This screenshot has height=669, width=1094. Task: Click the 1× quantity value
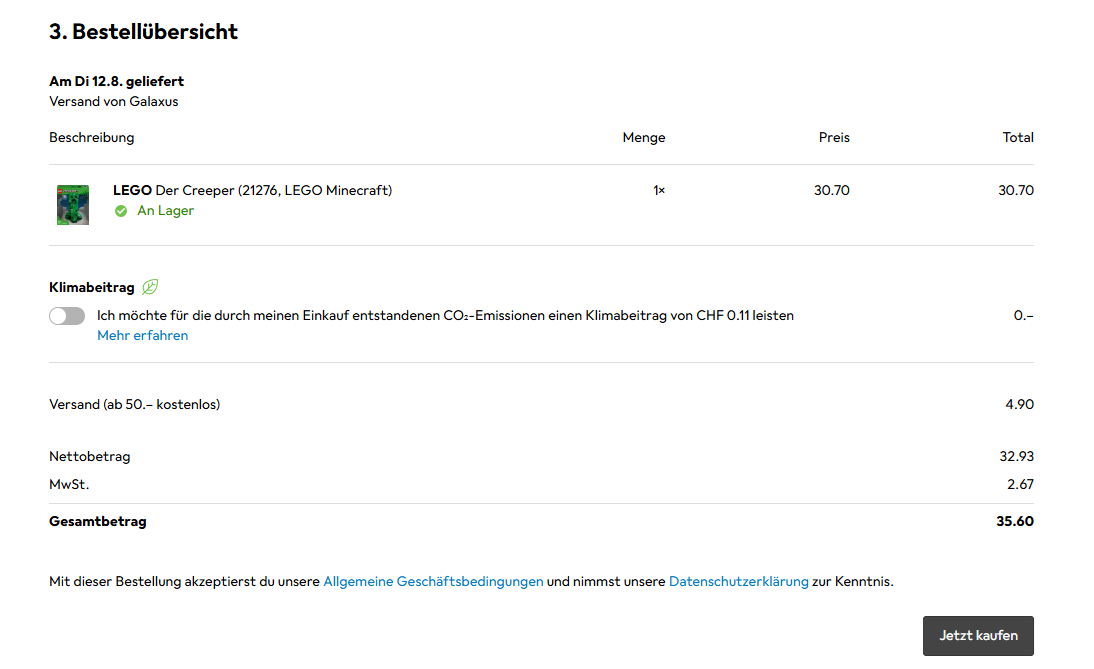(x=658, y=190)
